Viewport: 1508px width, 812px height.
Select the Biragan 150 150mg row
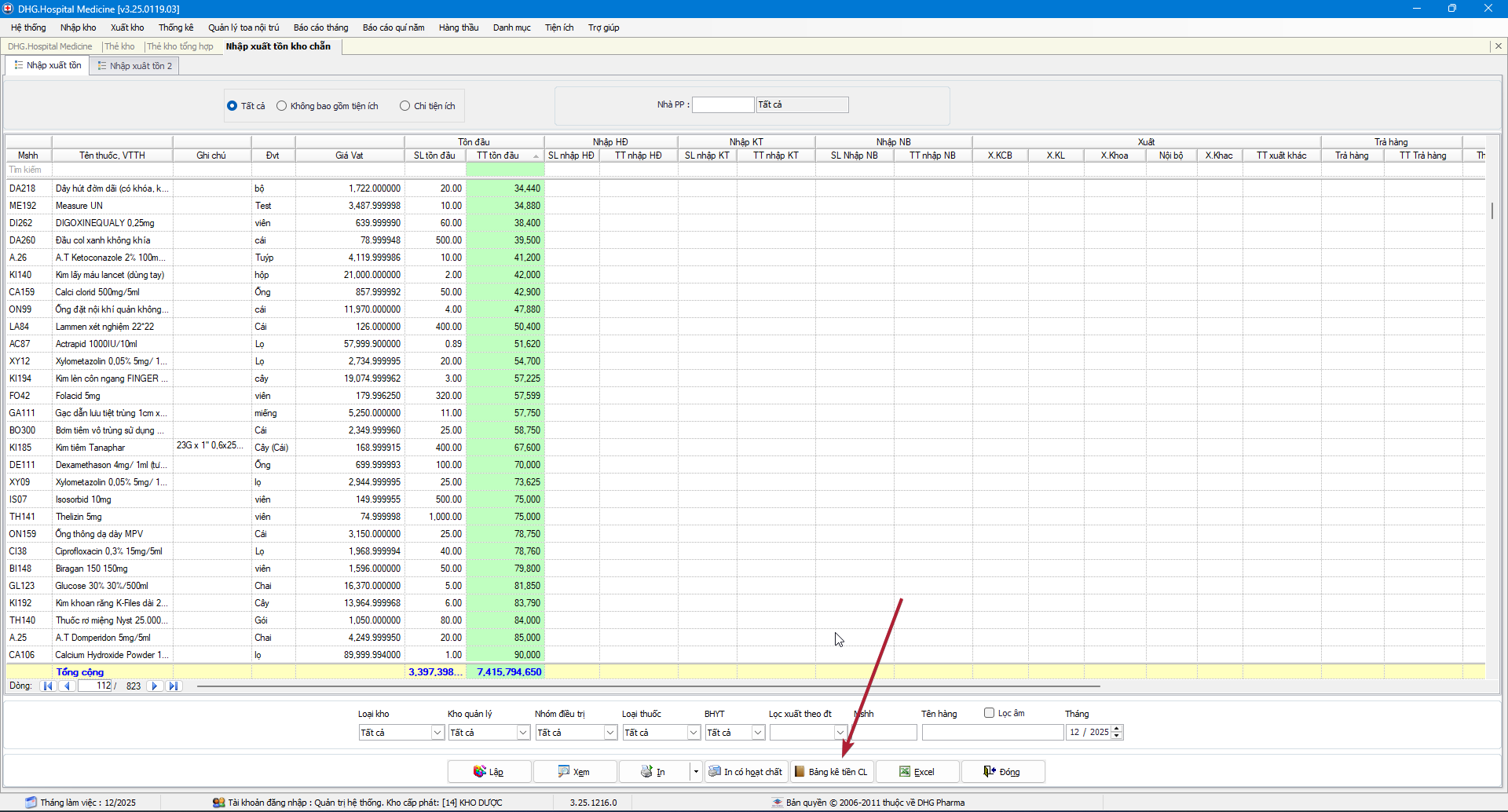(745, 569)
